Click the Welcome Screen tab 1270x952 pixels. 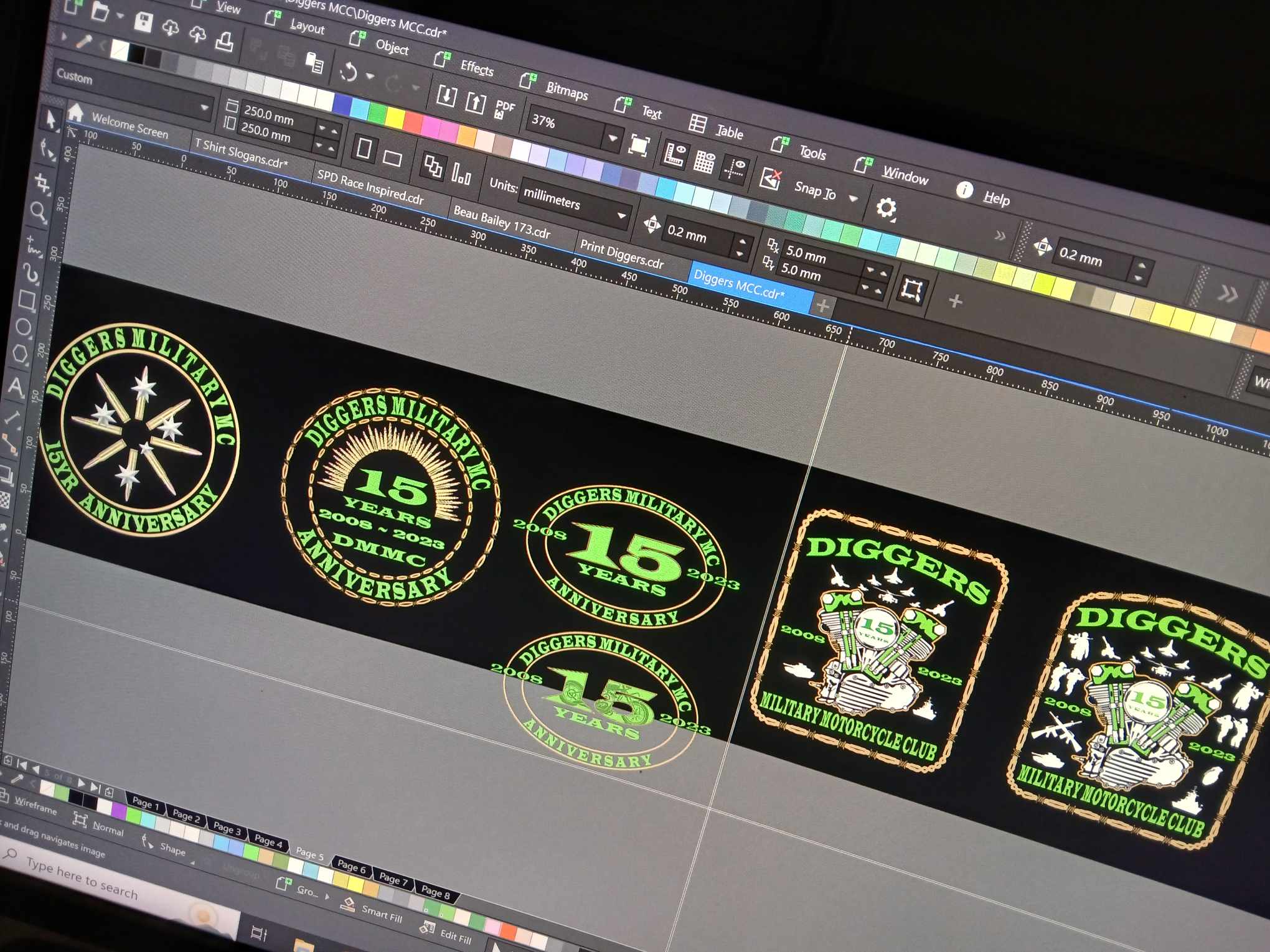(129, 126)
